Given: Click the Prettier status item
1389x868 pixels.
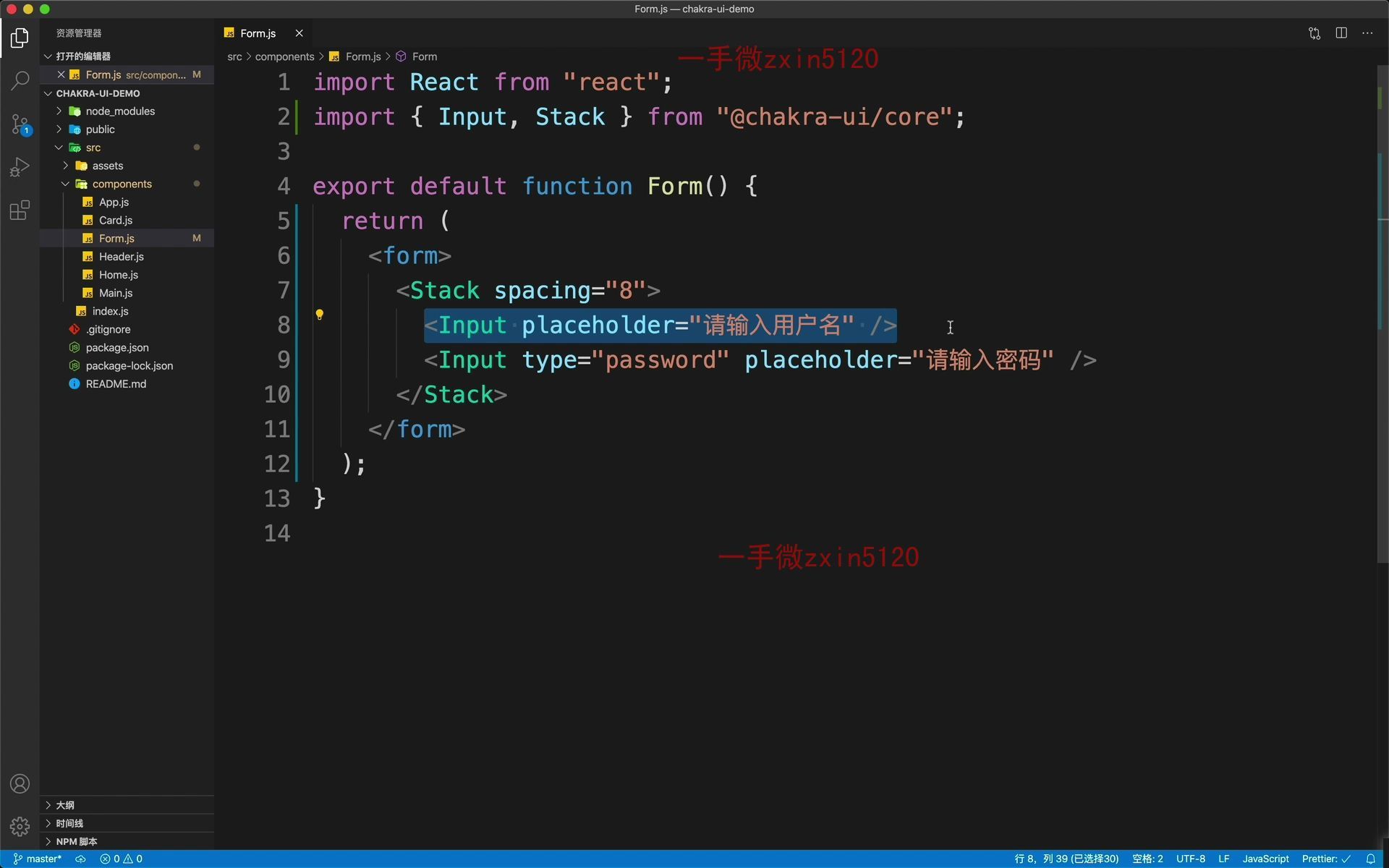Looking at the screenshot, I should coord(1326,859).
